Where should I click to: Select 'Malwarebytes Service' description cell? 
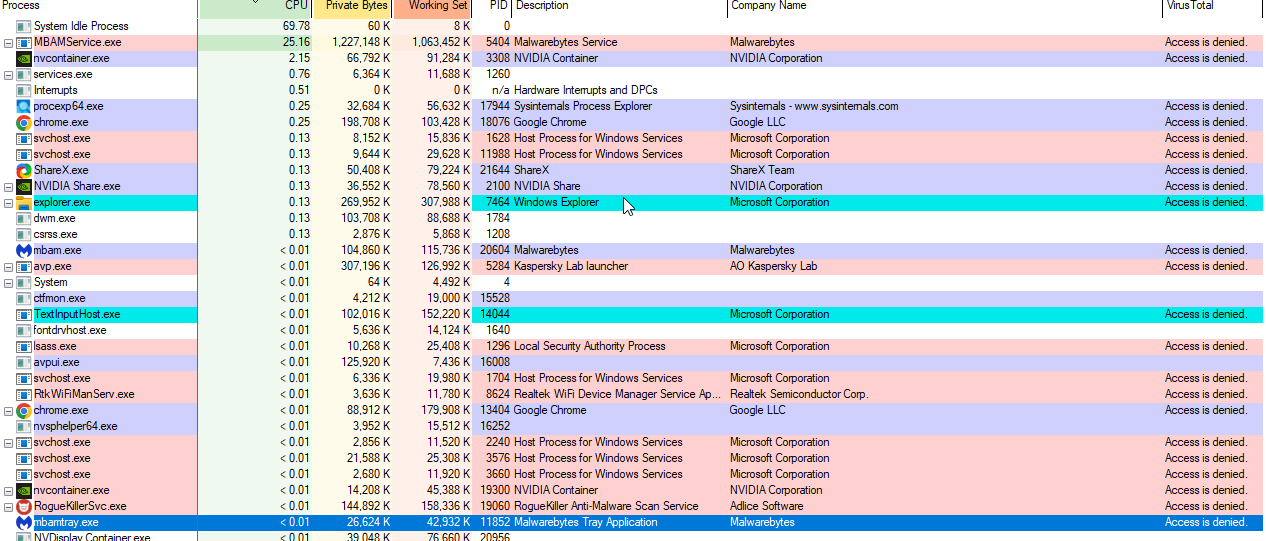pyautogui.click(x=566, y=42)
